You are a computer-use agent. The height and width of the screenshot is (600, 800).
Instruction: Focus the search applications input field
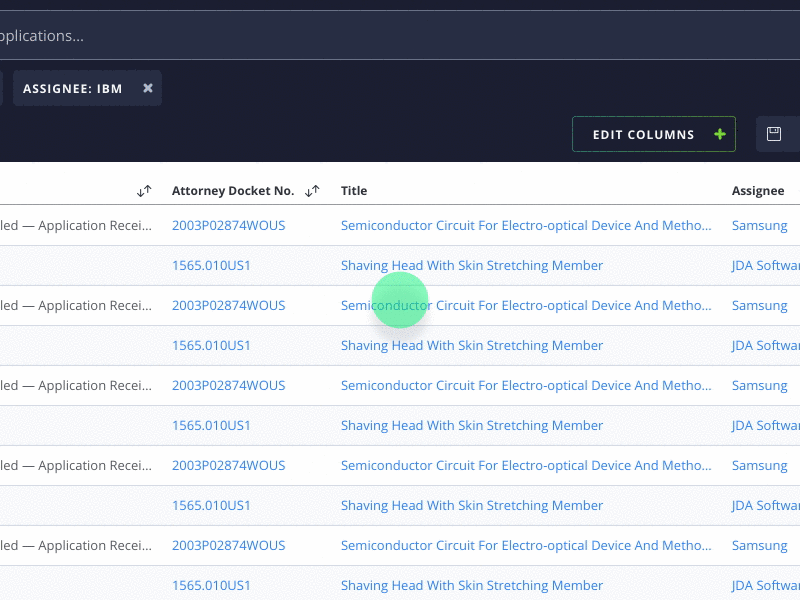pos(400,35)
